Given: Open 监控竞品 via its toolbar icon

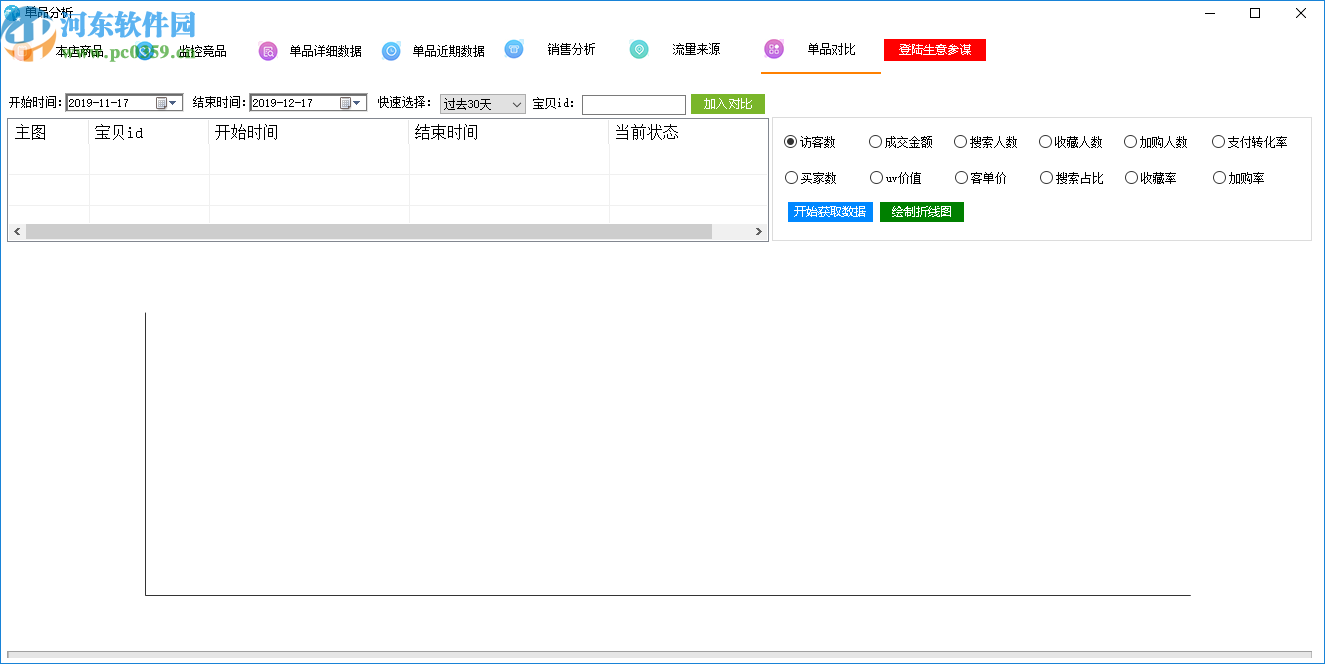Looking at the screenshot, I should tap(143, 49).
